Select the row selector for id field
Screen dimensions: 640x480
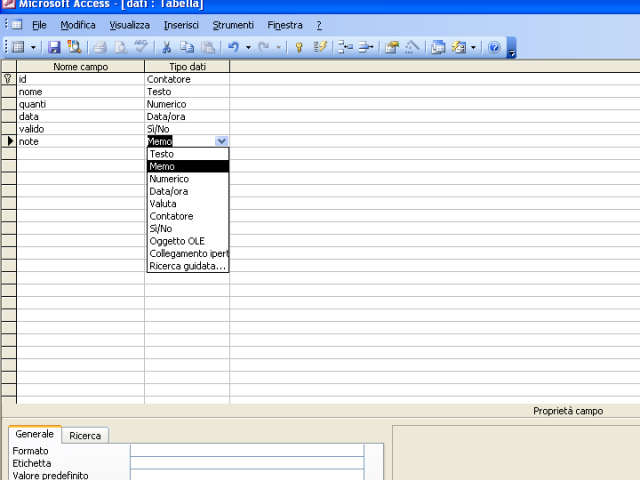click(8, 78)
